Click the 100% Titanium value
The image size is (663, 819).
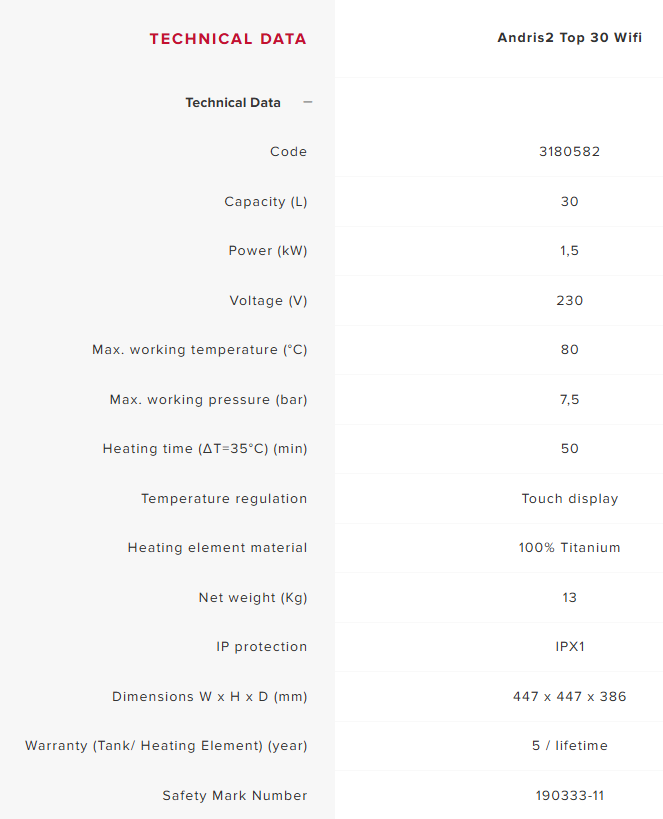(x=569, y=548)
